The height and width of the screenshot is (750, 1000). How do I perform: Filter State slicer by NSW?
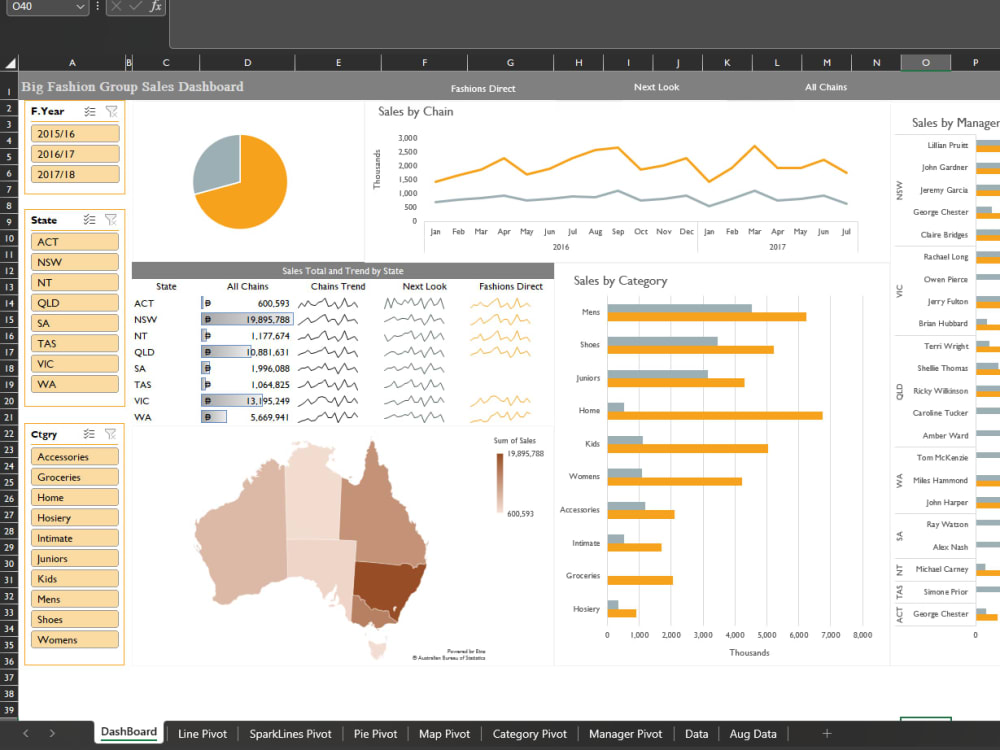tap(75, 262)
